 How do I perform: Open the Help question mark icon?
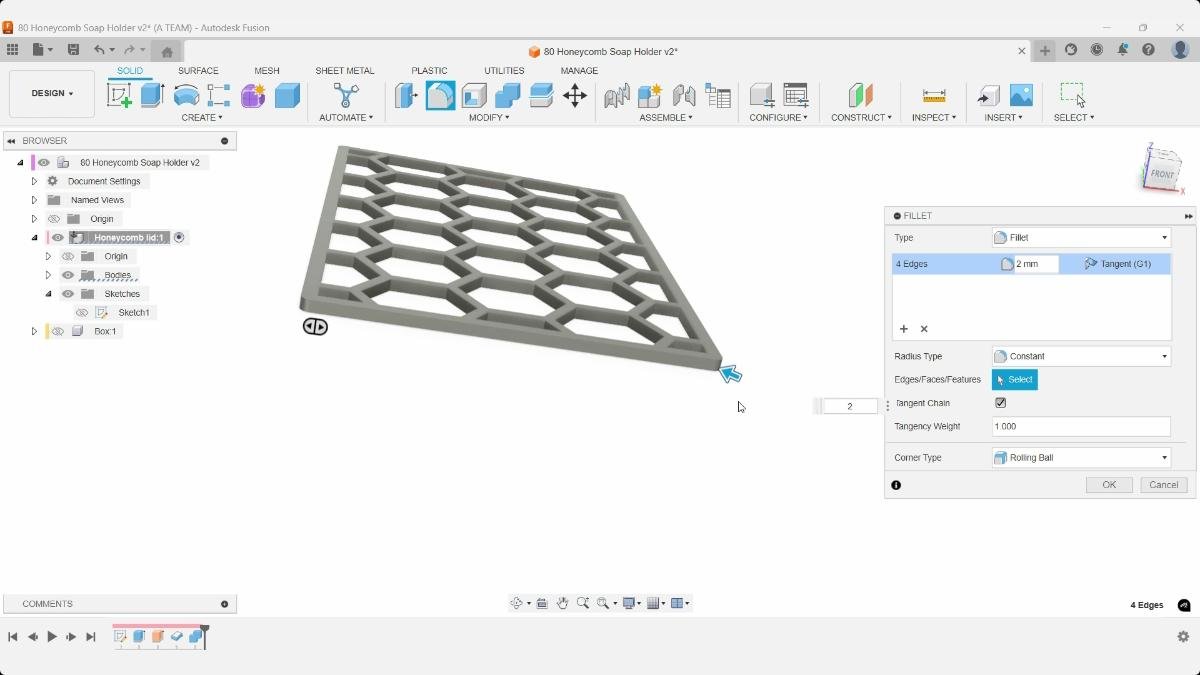point(1148,50)
